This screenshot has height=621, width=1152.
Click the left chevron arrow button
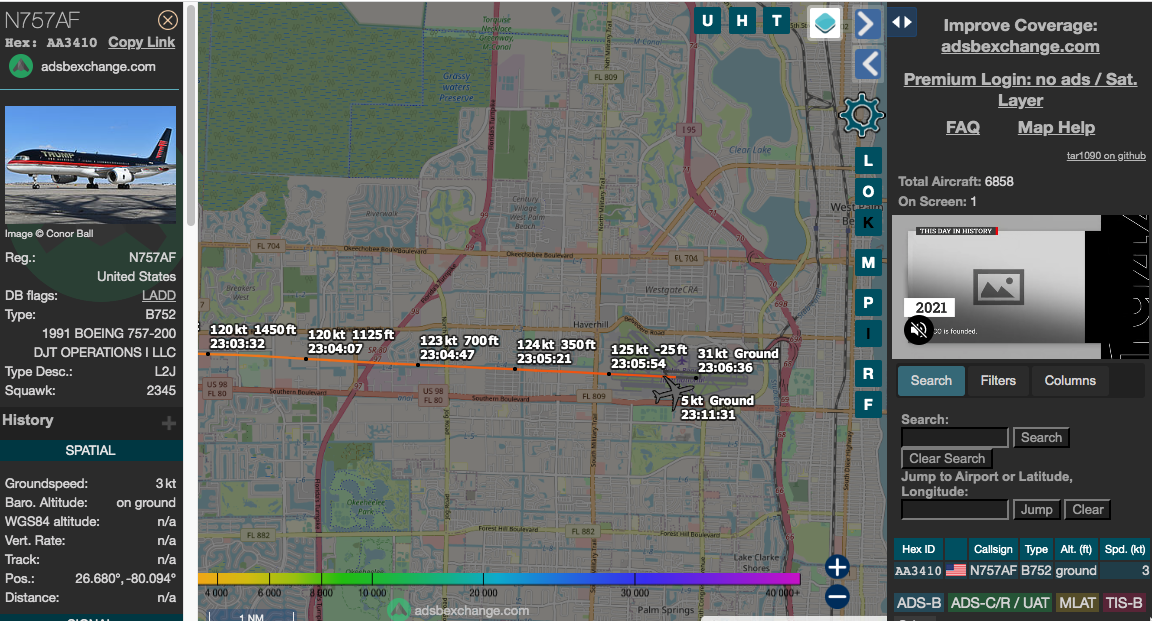pos(868,64)
